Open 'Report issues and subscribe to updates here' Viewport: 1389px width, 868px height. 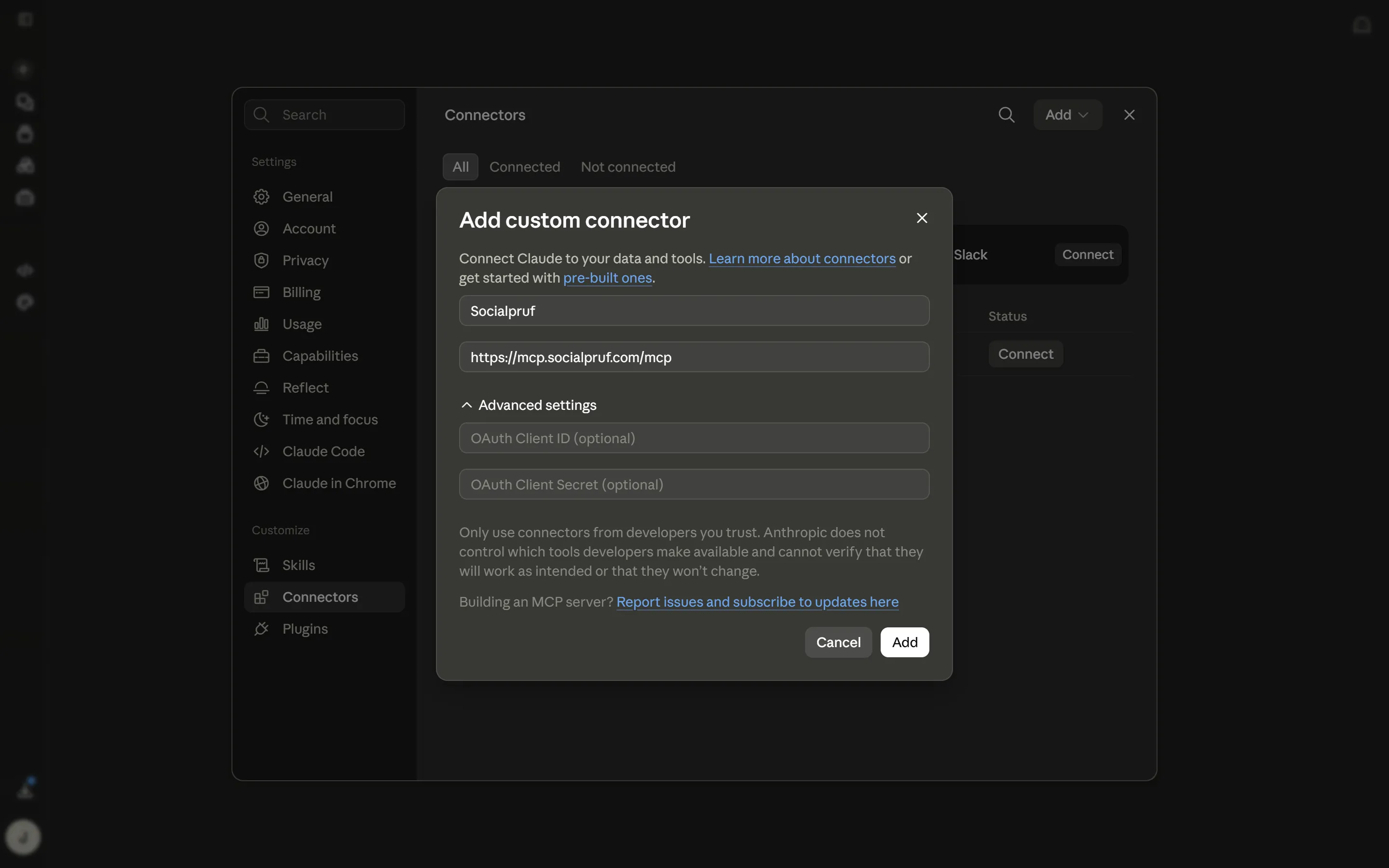[757, 602]
